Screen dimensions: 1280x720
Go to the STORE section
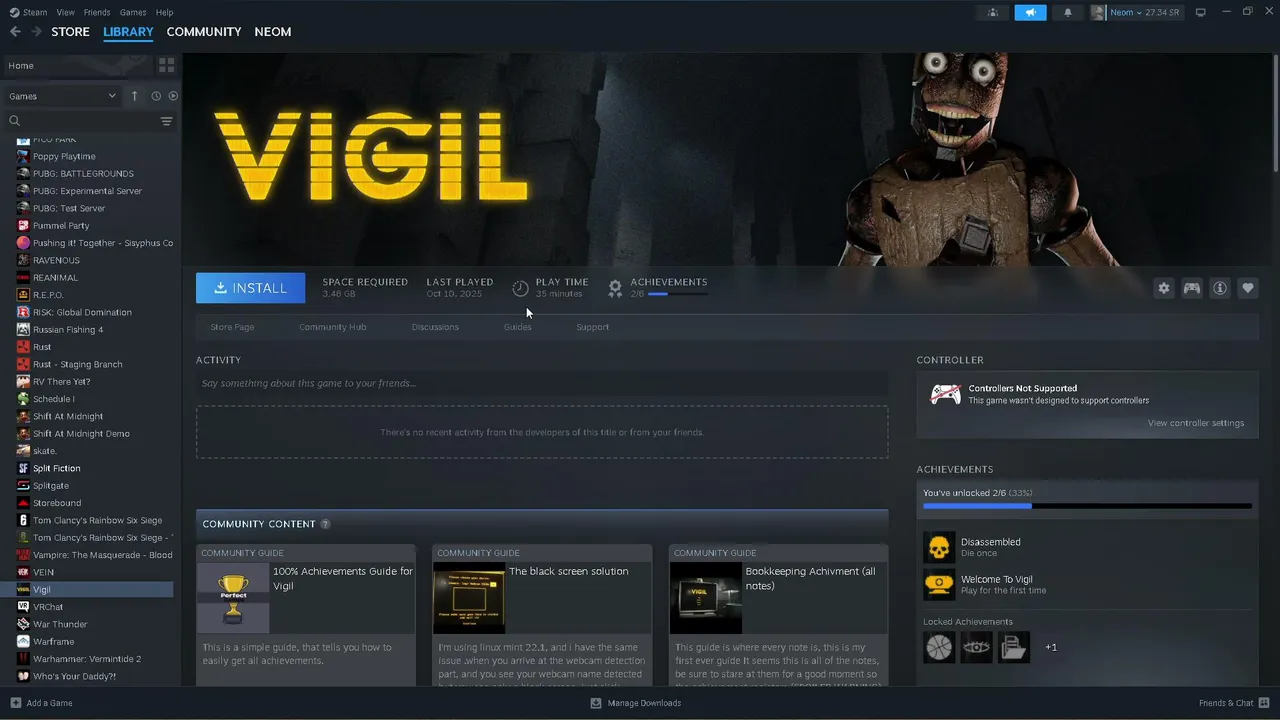point(70,32)
